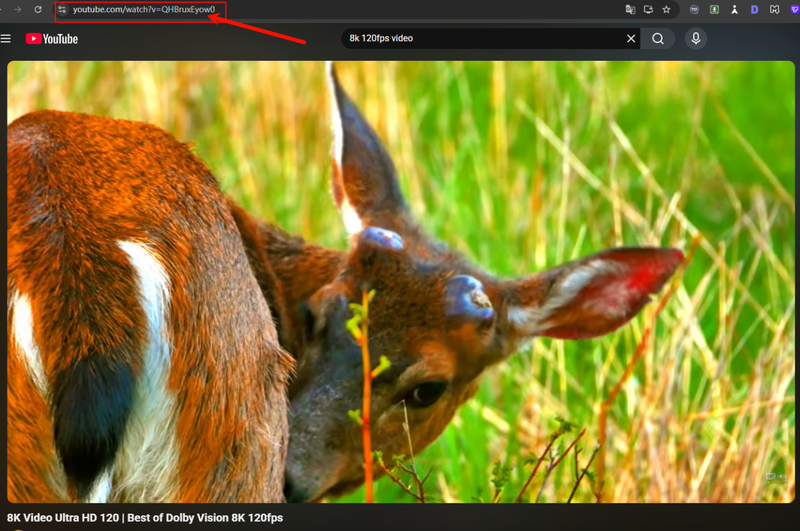Go to YouTube home via logo
The image size is (800, 531).
[x=52, y=39]
